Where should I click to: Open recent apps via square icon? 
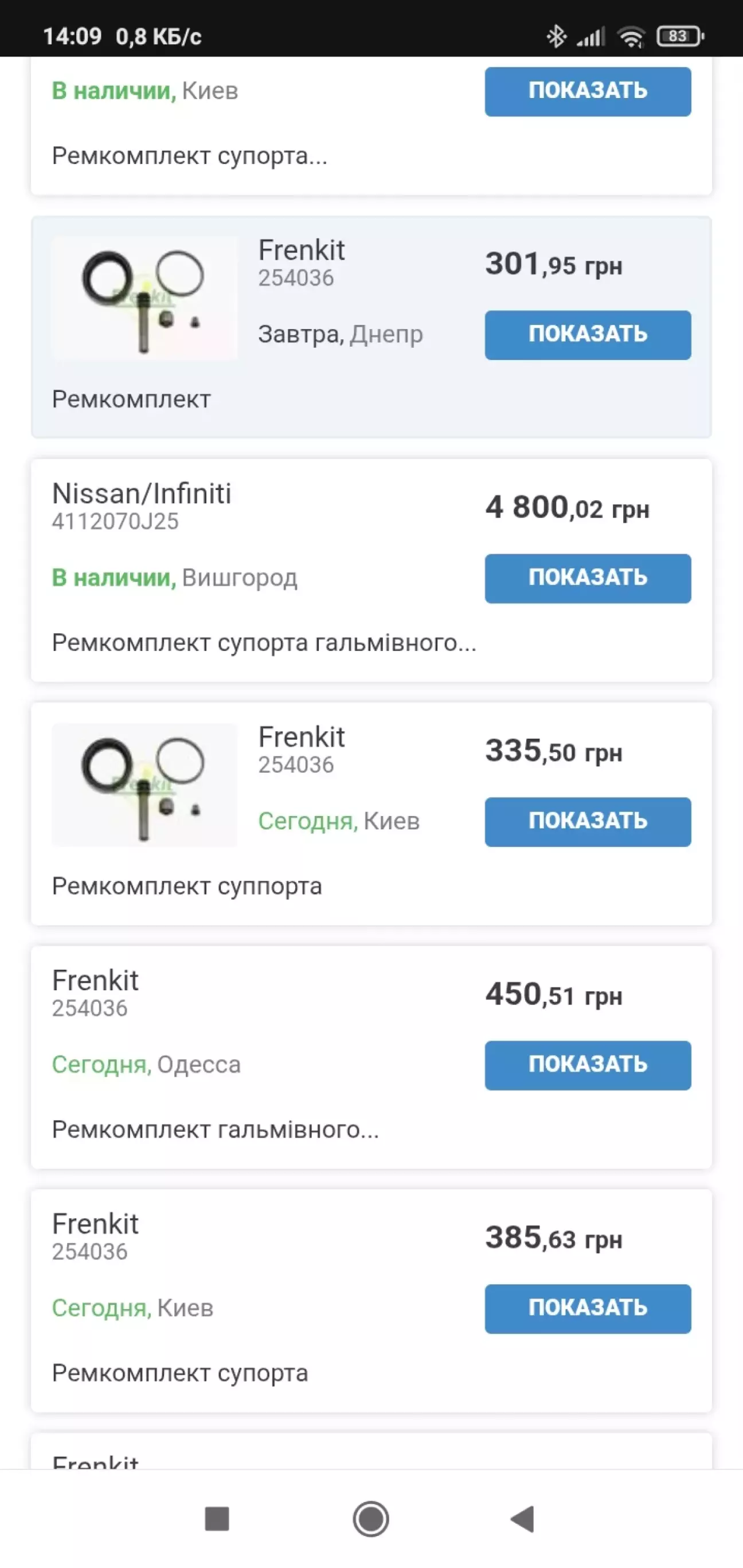pos(217,1519)
